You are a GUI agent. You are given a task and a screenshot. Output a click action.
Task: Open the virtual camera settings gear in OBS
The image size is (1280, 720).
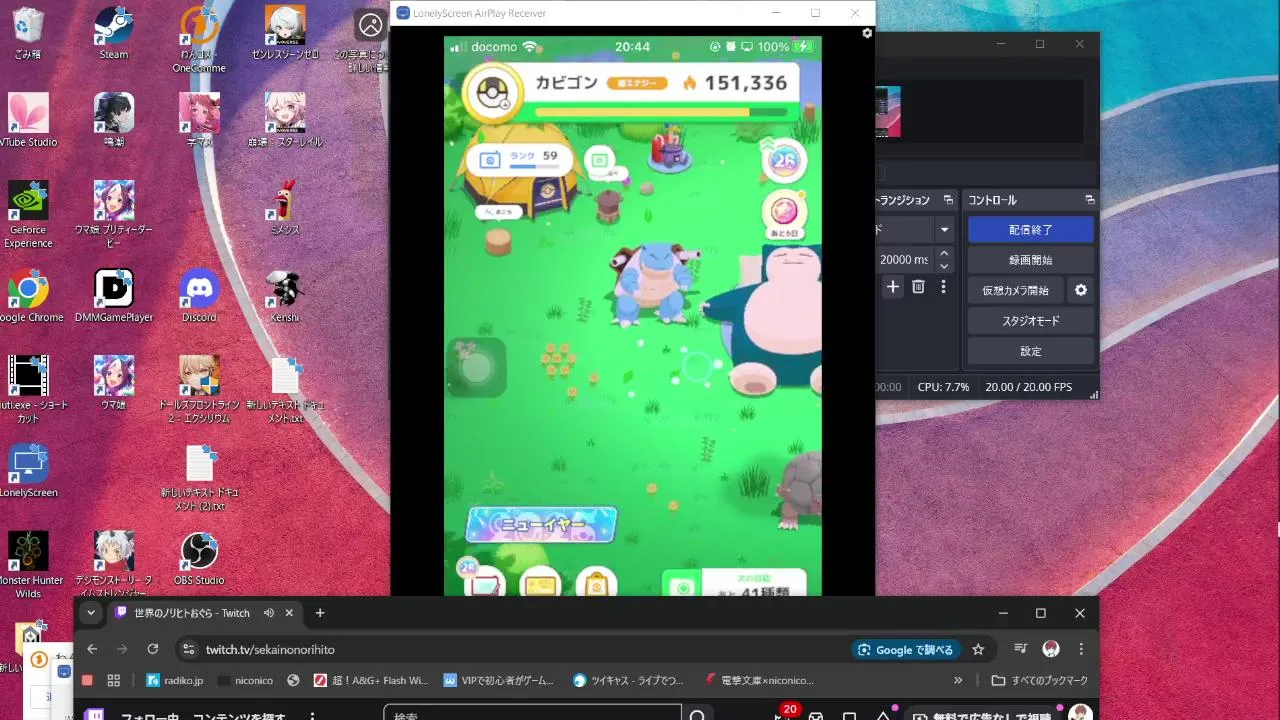[x=1080, y=290]
